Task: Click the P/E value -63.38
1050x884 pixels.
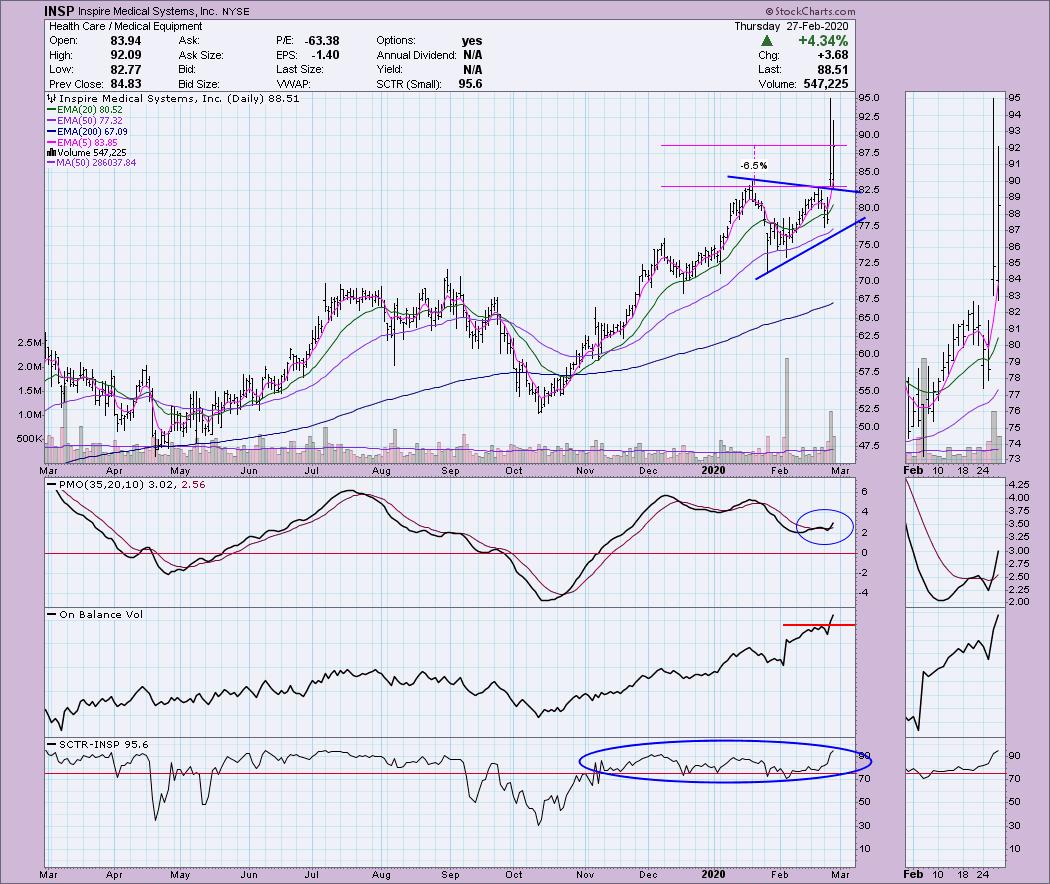Action: [x=321, y=41]
